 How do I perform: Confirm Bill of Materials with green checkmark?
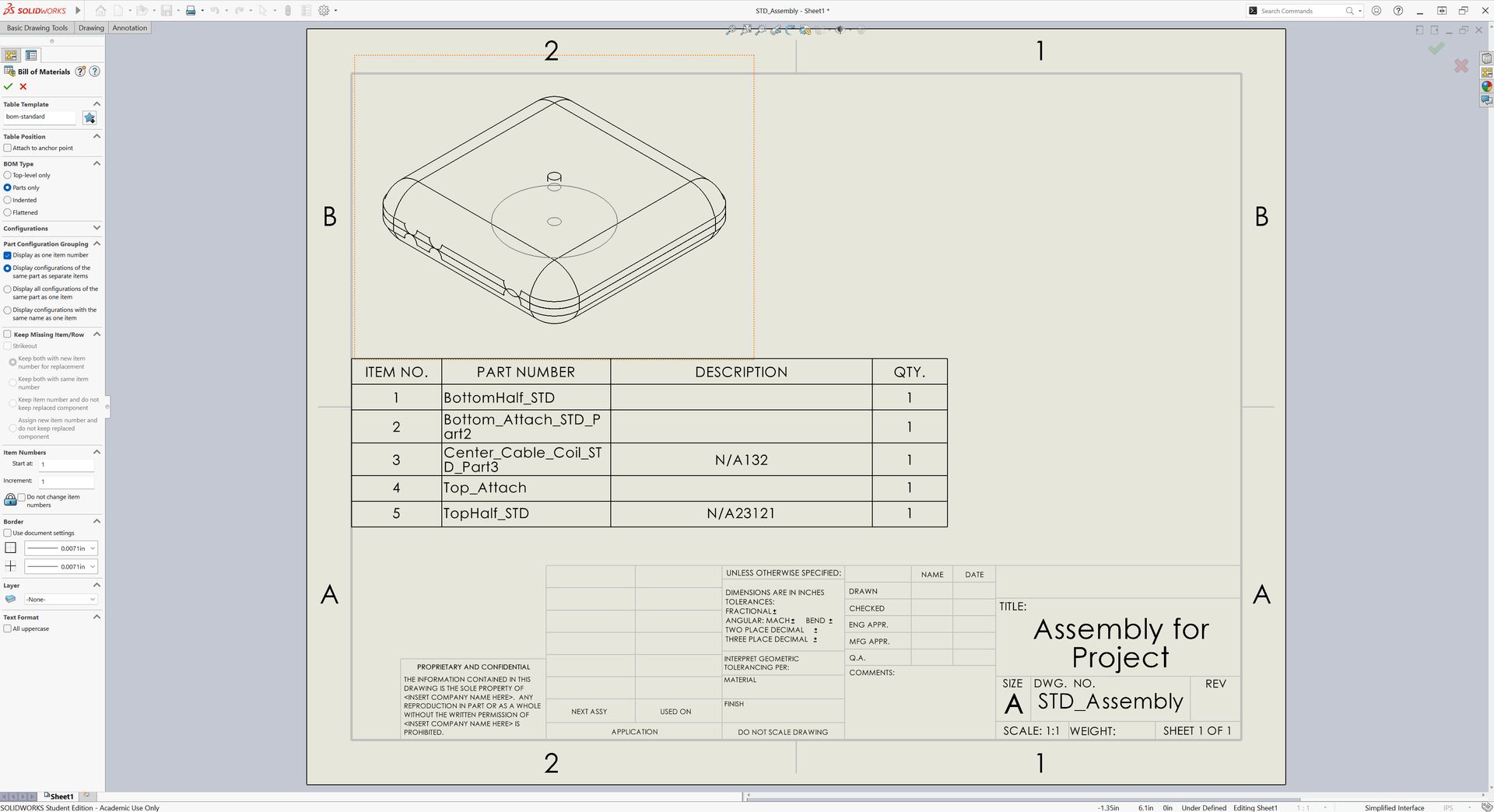[8, 86]
